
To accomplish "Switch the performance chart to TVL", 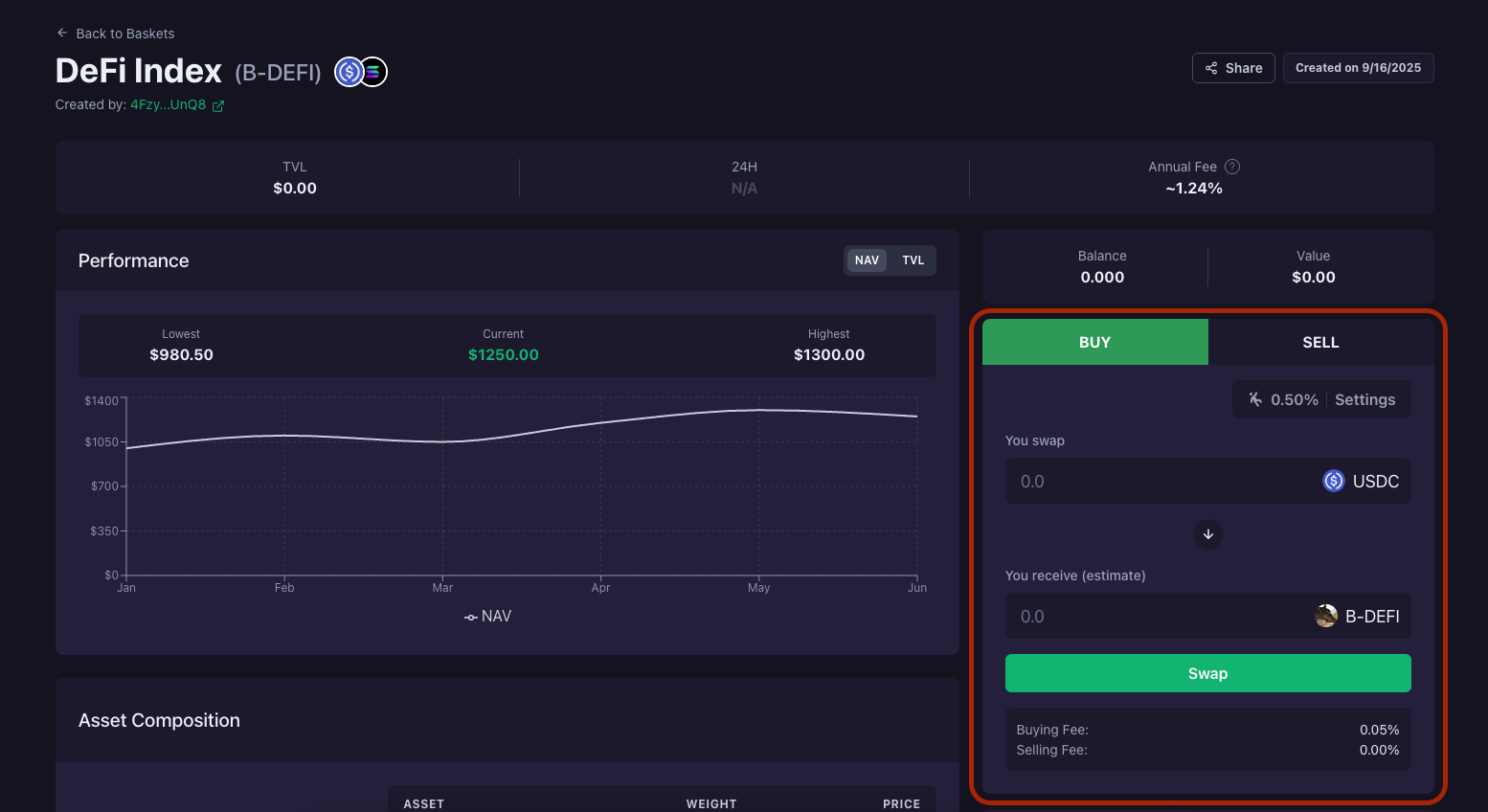I will 913,260.
